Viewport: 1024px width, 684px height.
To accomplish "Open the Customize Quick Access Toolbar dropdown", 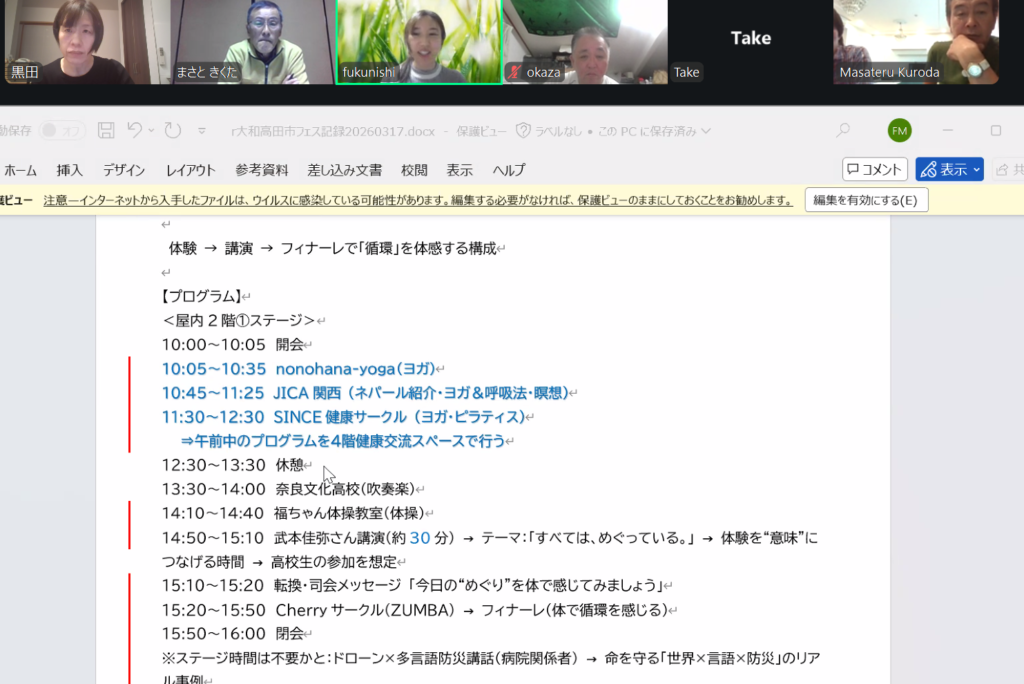I will click(202, 131).
